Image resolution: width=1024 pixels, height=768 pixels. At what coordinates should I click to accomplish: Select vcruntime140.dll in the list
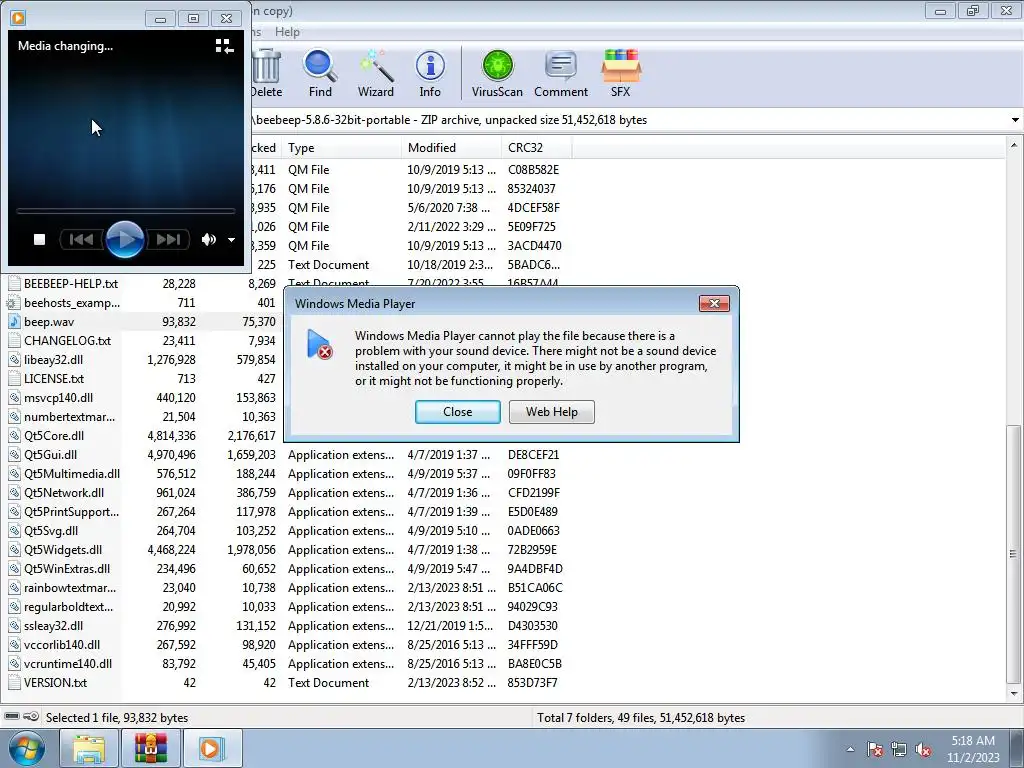coord(68,664)
